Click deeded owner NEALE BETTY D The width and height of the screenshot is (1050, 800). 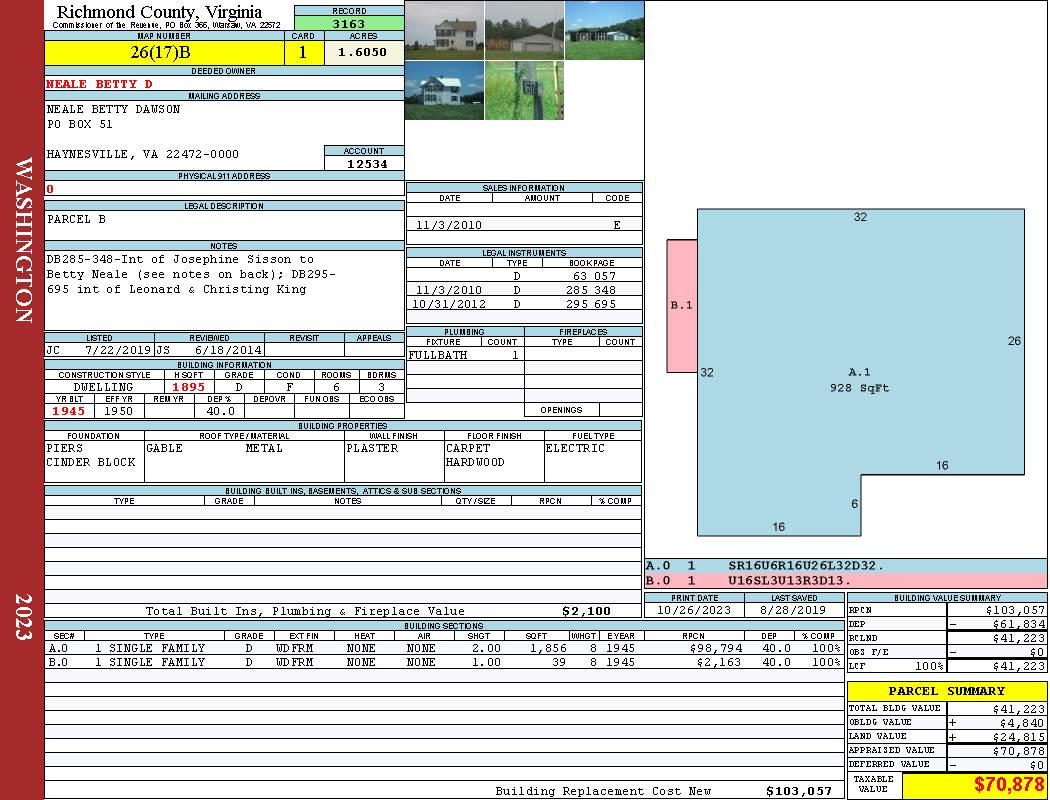(x=99, y=84)
